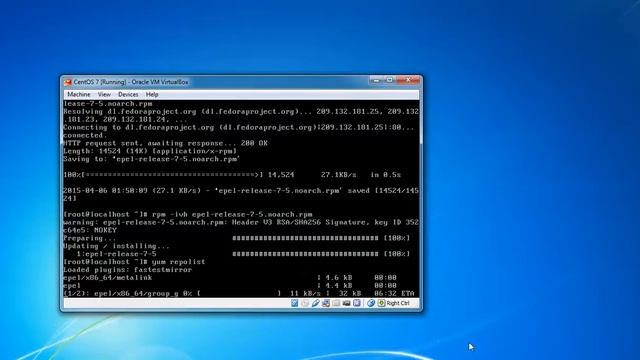Click the hard disk activity indicator icon
This screenshot has height=360, width=640.
[x=294, y=303]
